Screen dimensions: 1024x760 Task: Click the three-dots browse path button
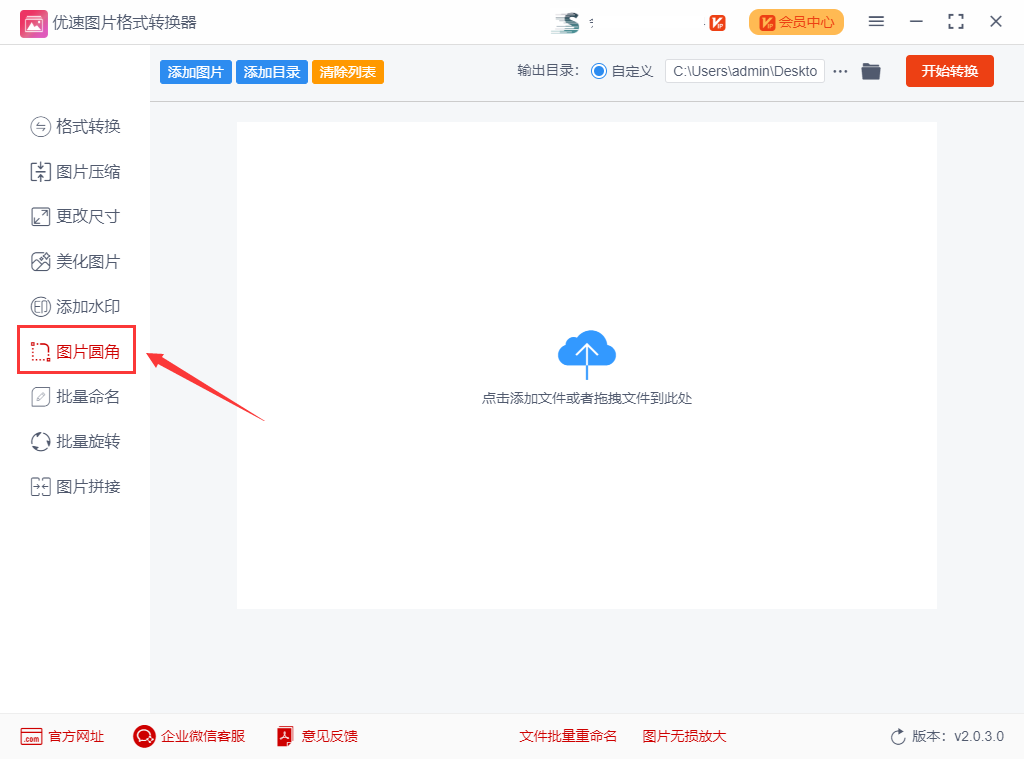tap(840, 71)
